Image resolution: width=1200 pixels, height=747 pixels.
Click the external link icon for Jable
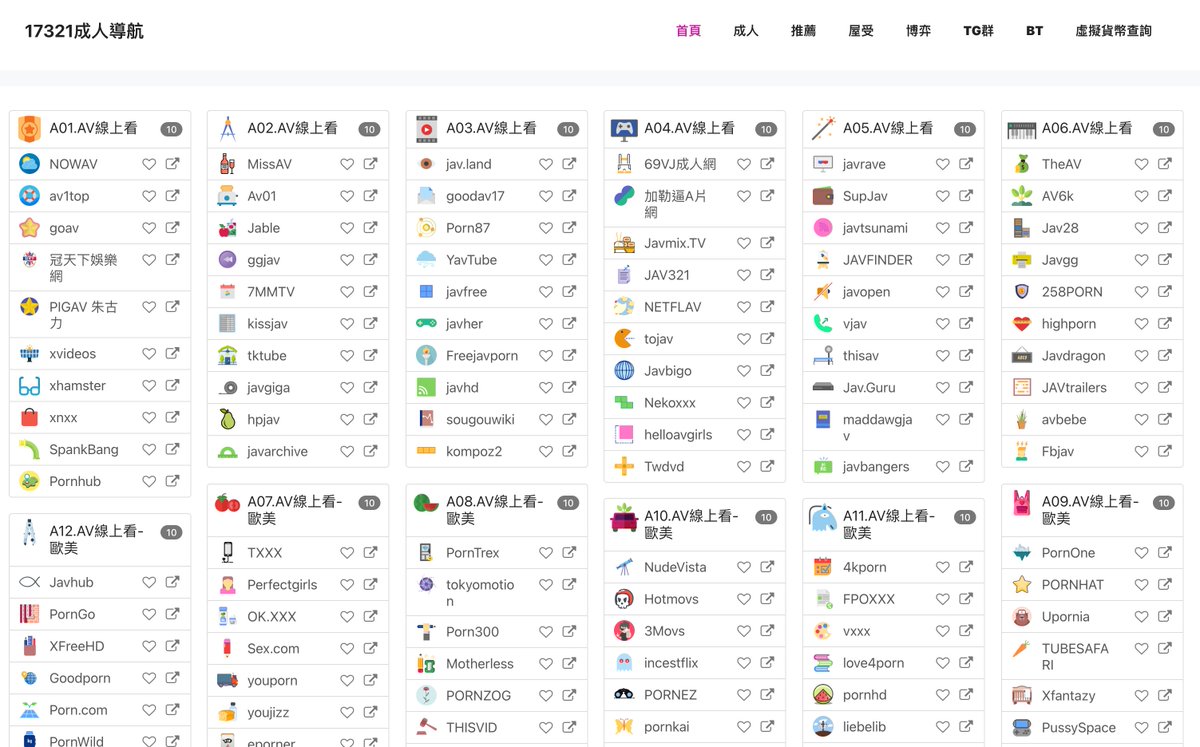370,228
